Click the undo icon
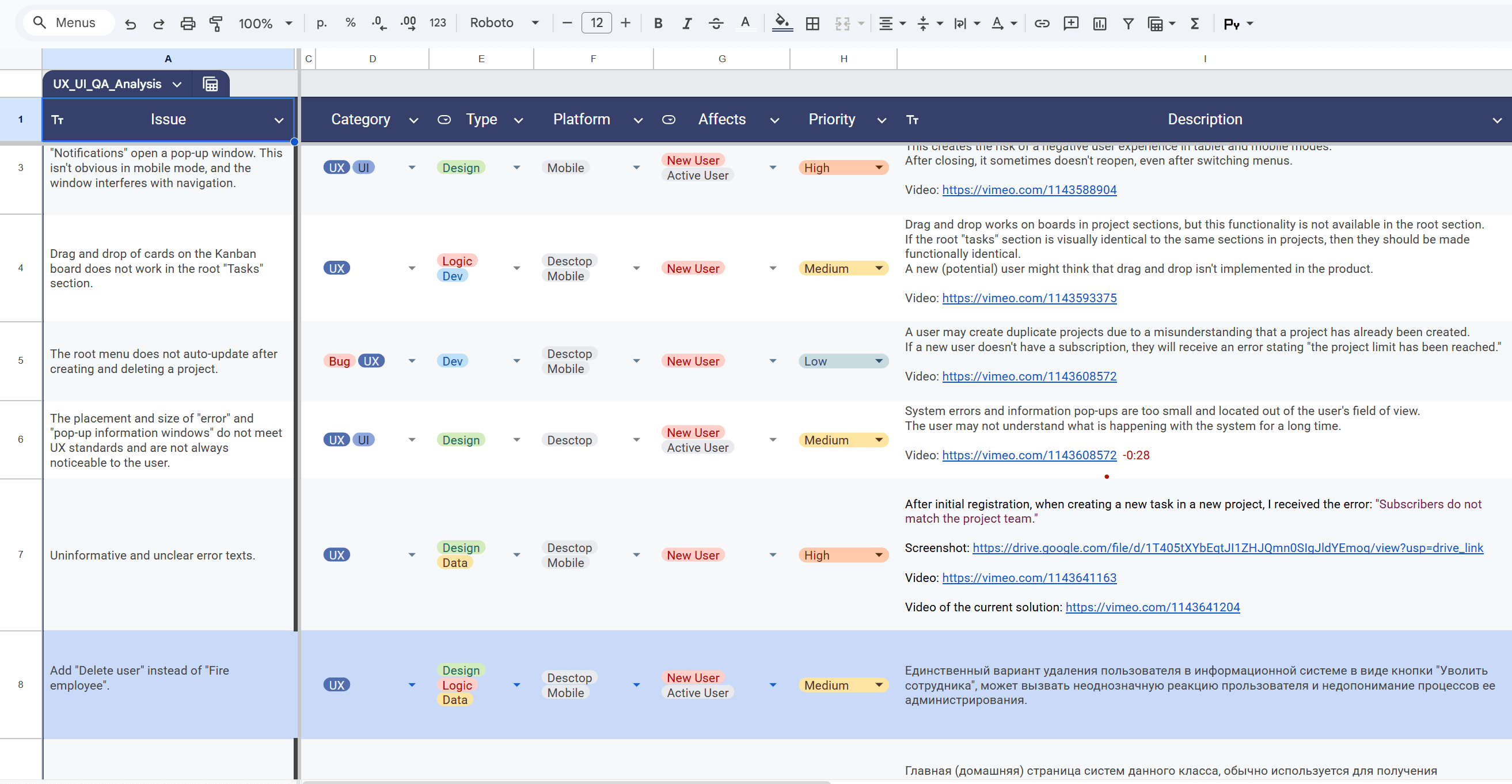Screen dimensions: 1512x784 tap(130, 24)
